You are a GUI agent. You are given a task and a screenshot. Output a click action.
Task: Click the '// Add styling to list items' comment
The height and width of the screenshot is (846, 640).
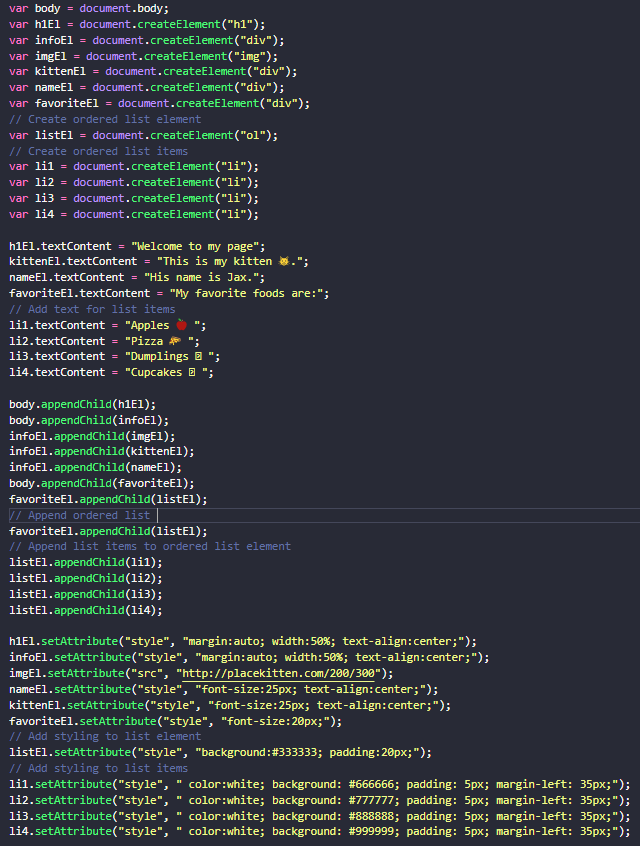99,768
